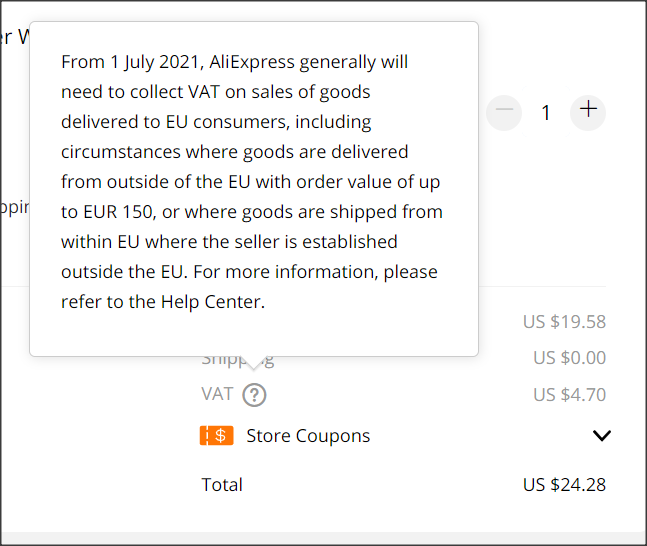Screen dimensions: 647x546
Task: Click the orange coupon dollar icon
Action: click(217, 436)
